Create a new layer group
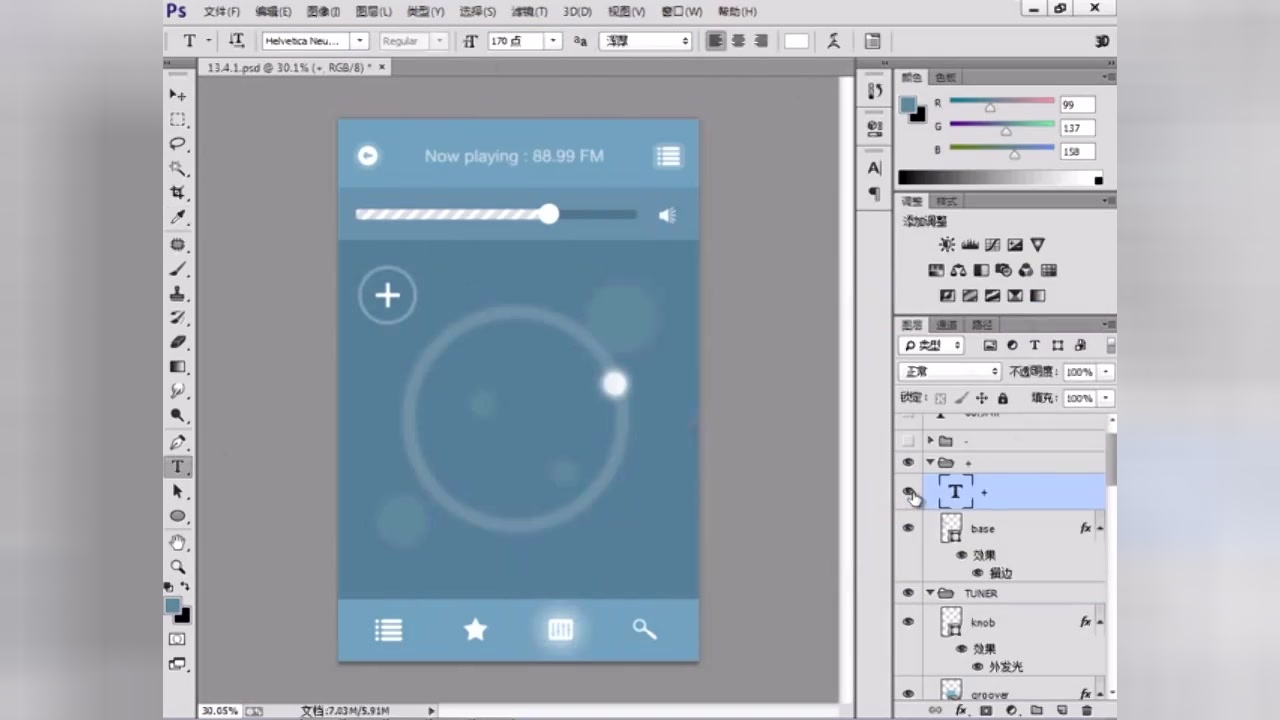This screenshot has width=1280, height=720. [1036, 710]
